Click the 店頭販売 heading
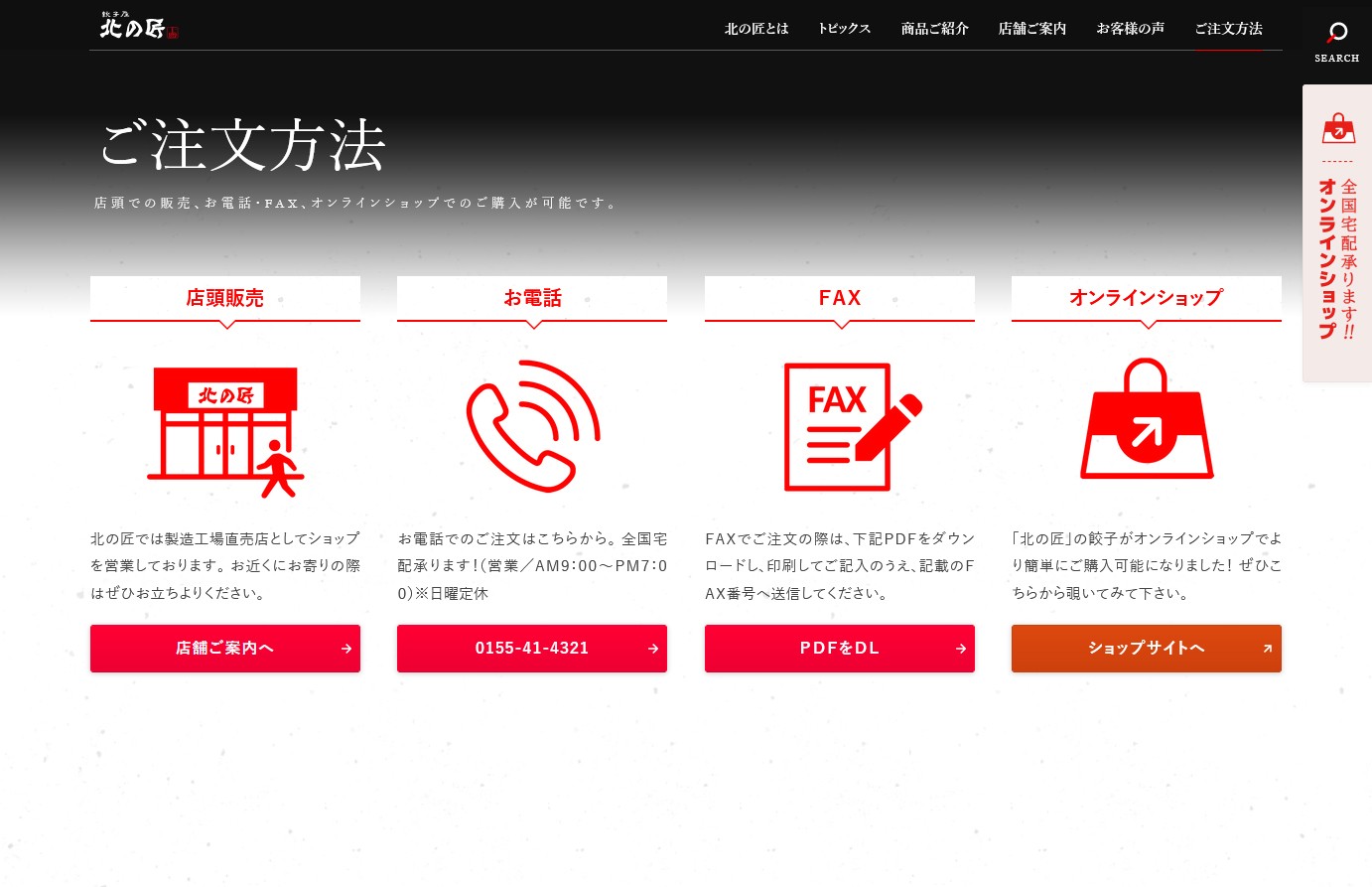 225,298
